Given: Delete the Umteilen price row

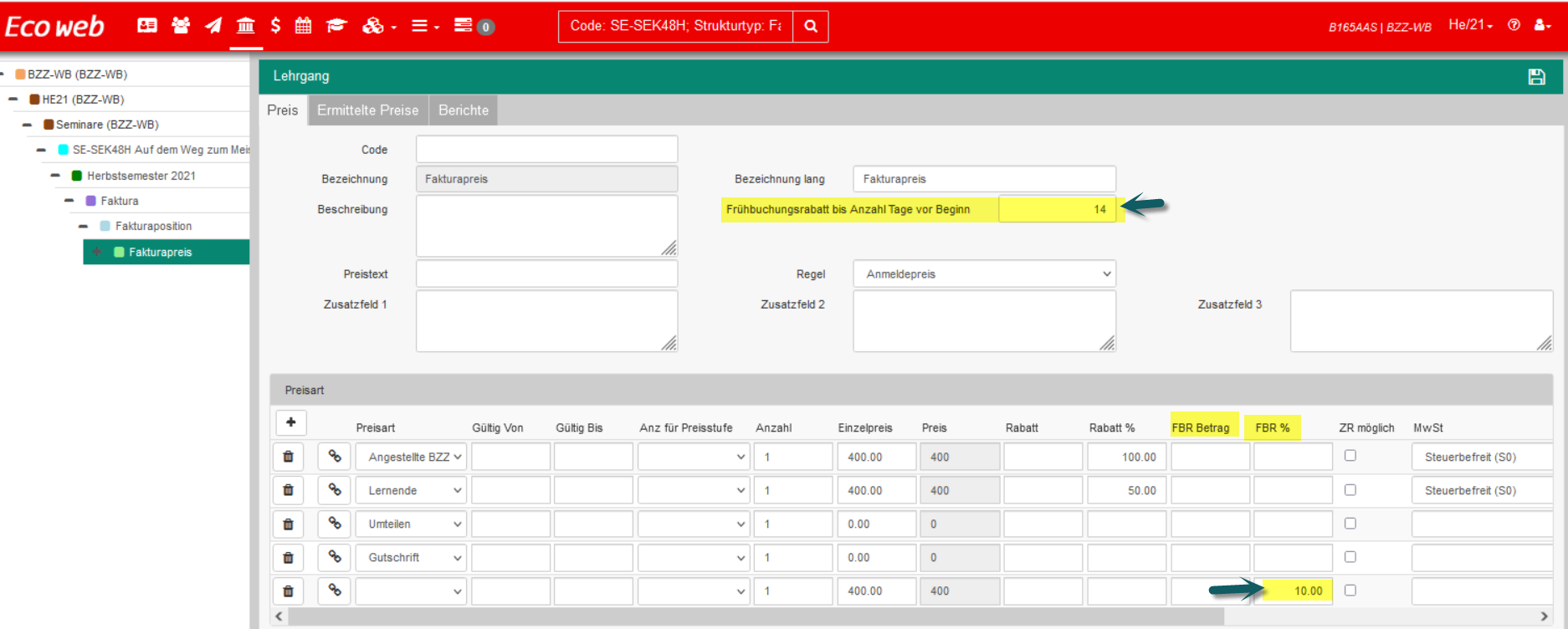Looking at the screenshot, I should pos(289,524).
